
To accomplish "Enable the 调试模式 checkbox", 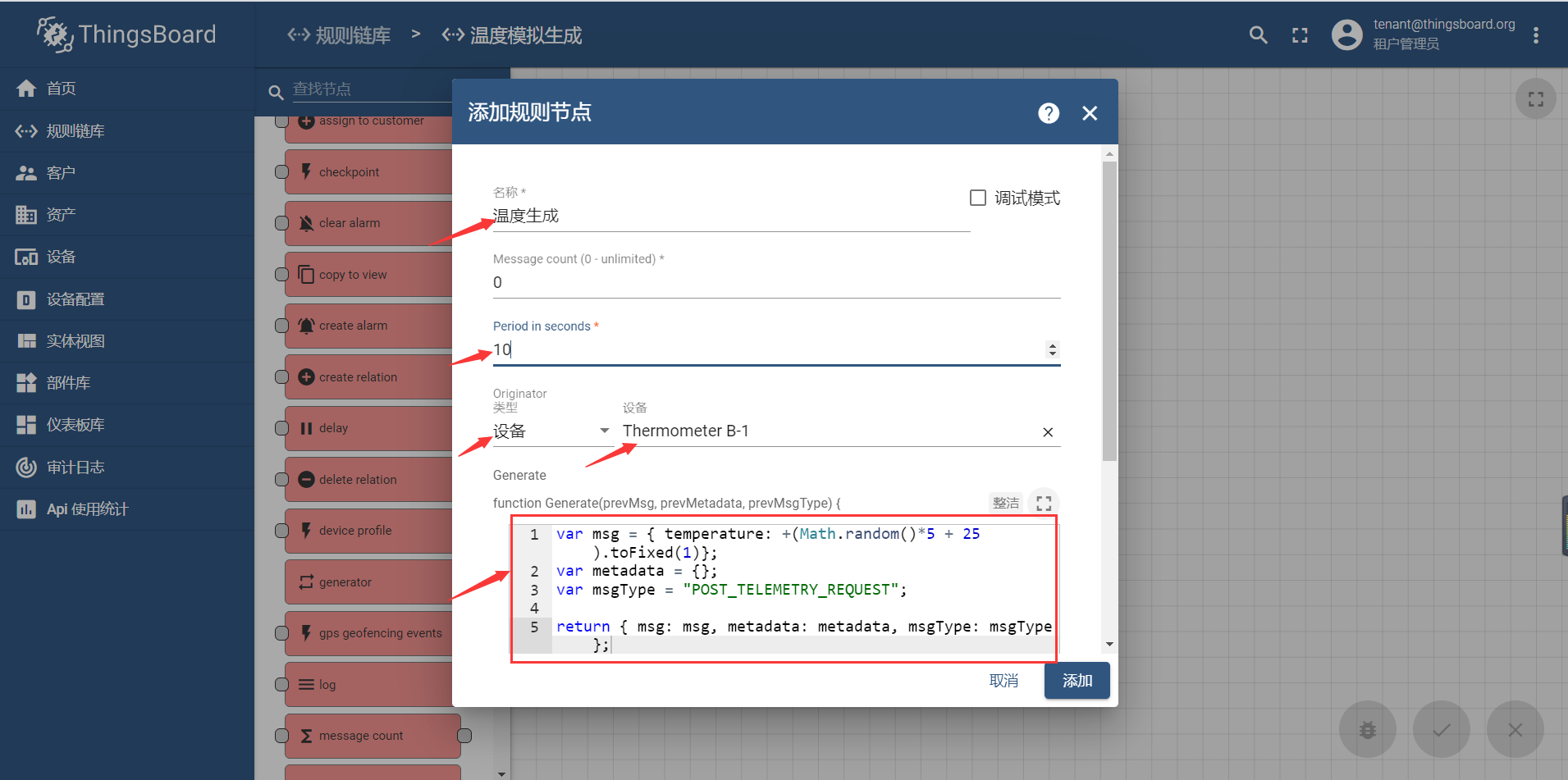I will (977, 197).
